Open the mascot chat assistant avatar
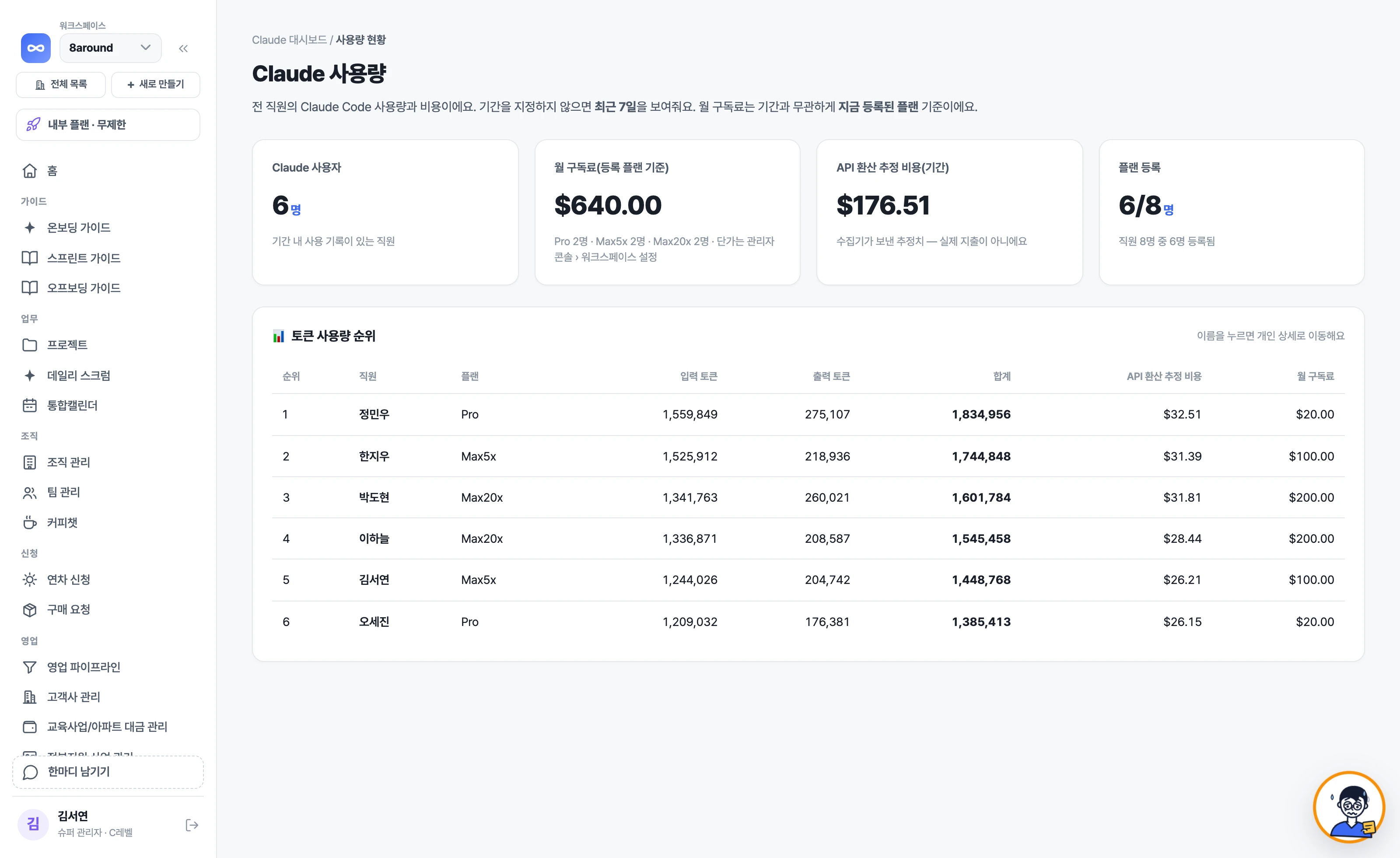1400x858 pixels. click(1349, 806)
